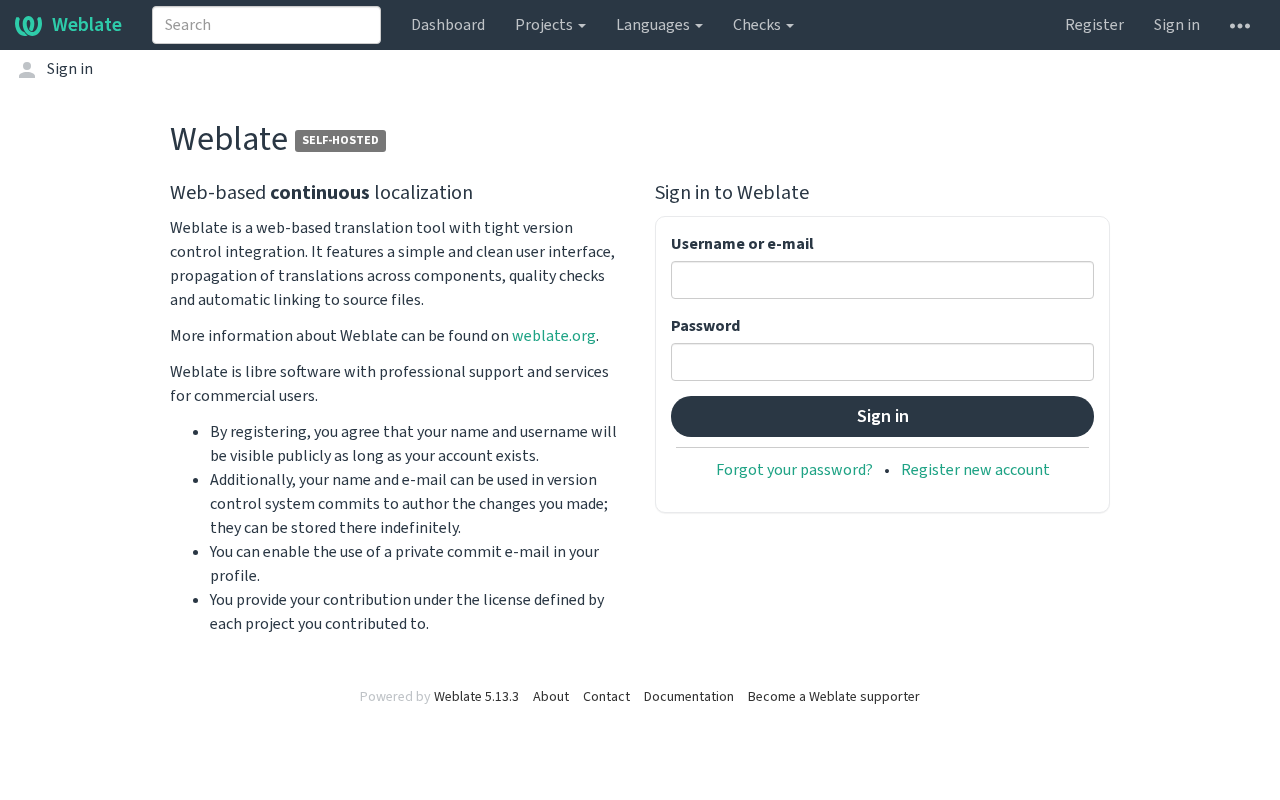Focus the Password field
Screen dimensions: 1280x800
pos(882,362)
